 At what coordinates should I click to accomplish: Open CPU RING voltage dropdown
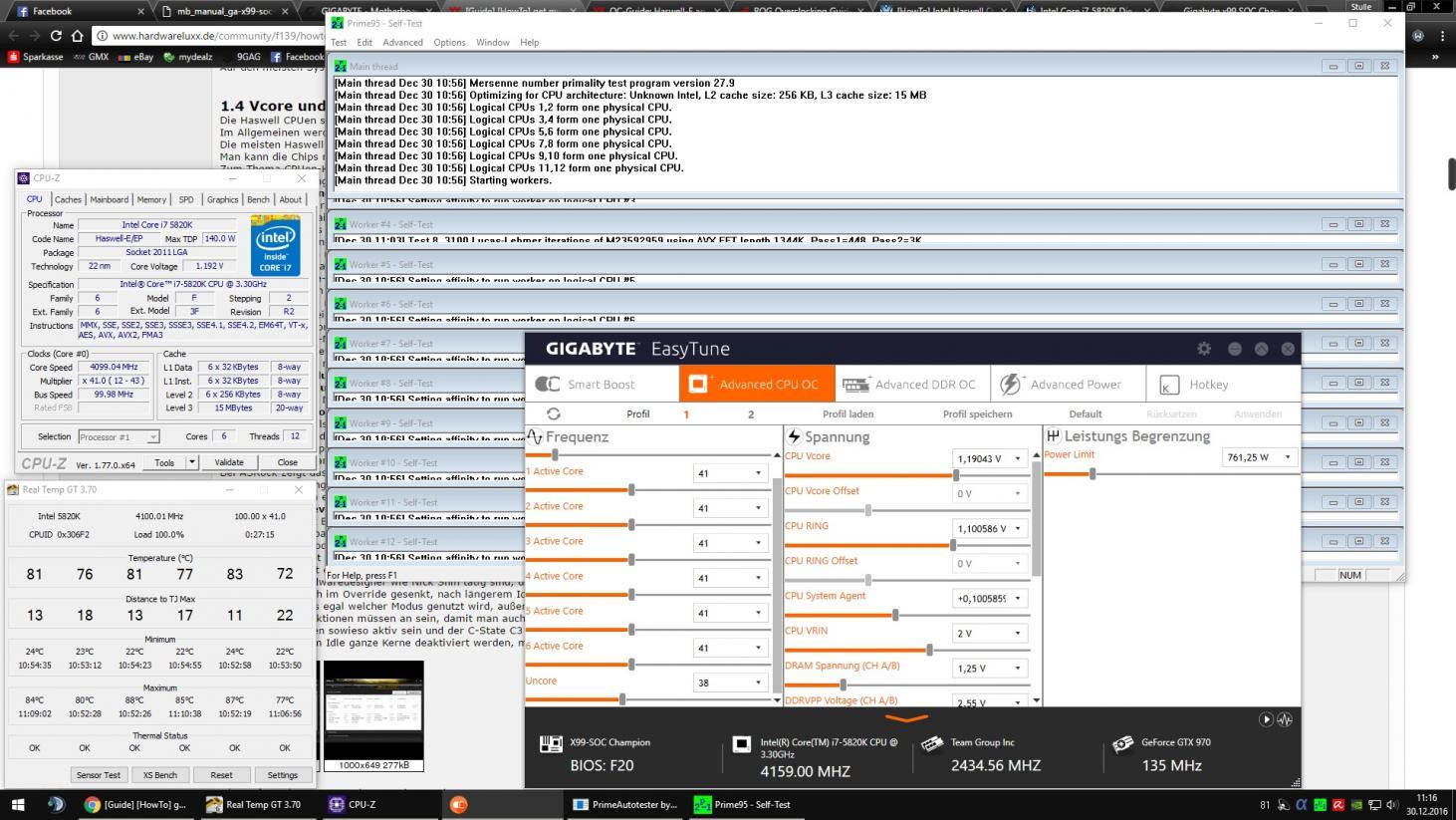click(x=1017, y=528)
